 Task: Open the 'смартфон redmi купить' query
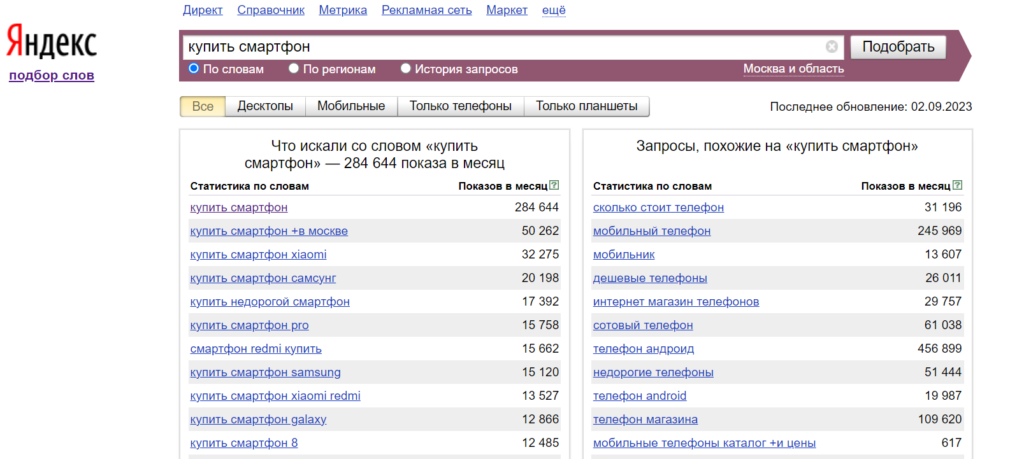click(x=256, y=349)
